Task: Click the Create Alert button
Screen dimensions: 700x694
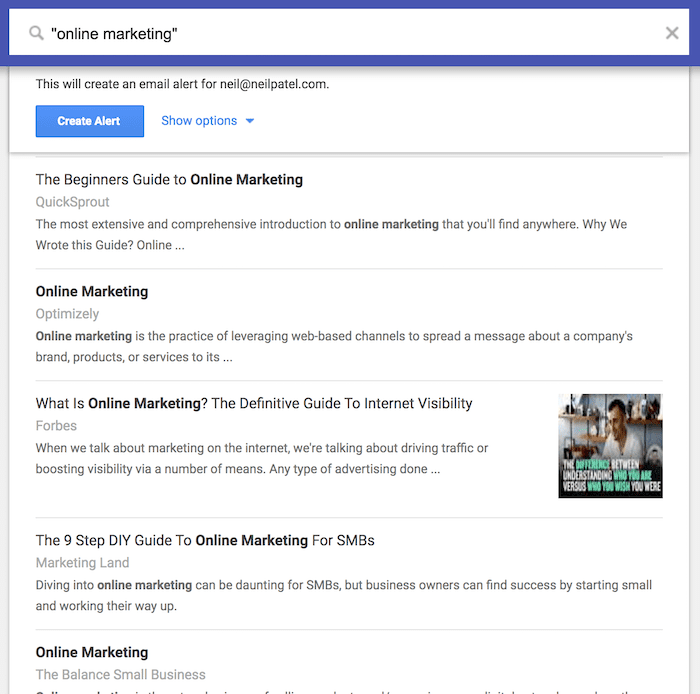Action: (x=90, y=121)
